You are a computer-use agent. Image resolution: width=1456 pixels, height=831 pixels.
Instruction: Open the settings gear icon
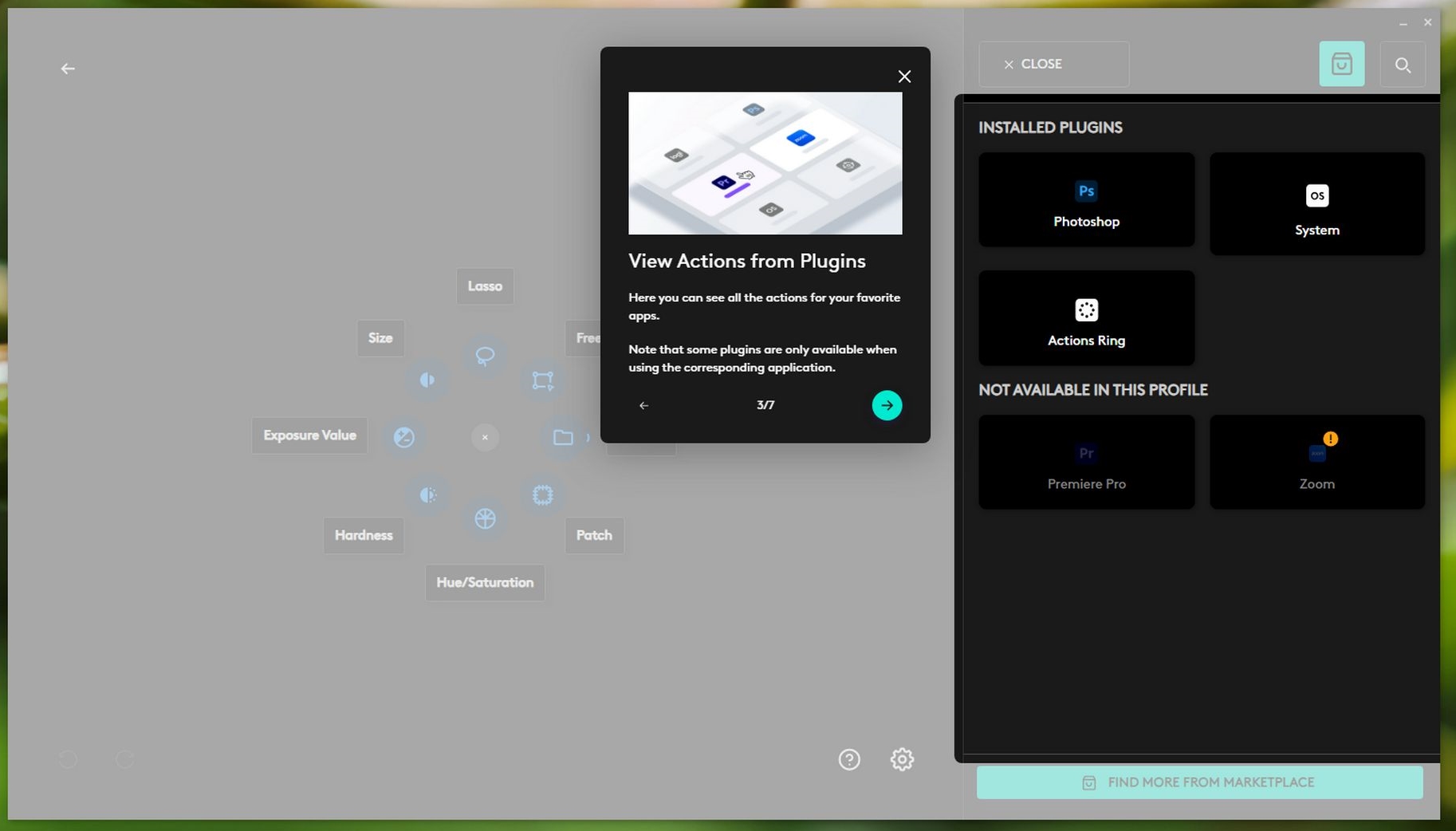coord(902,759)
